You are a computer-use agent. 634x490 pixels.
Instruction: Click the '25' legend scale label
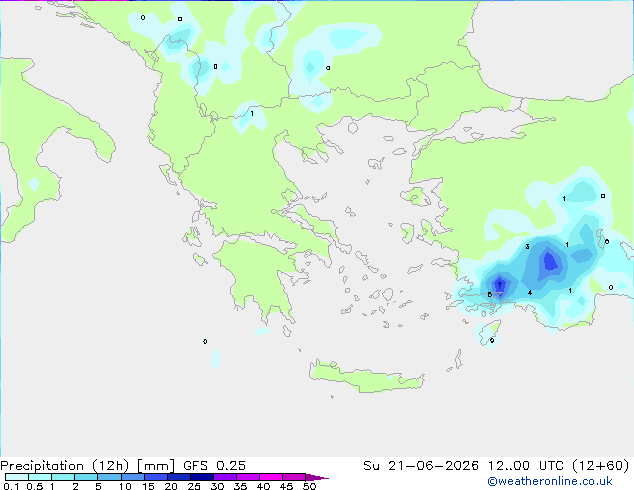194,486
